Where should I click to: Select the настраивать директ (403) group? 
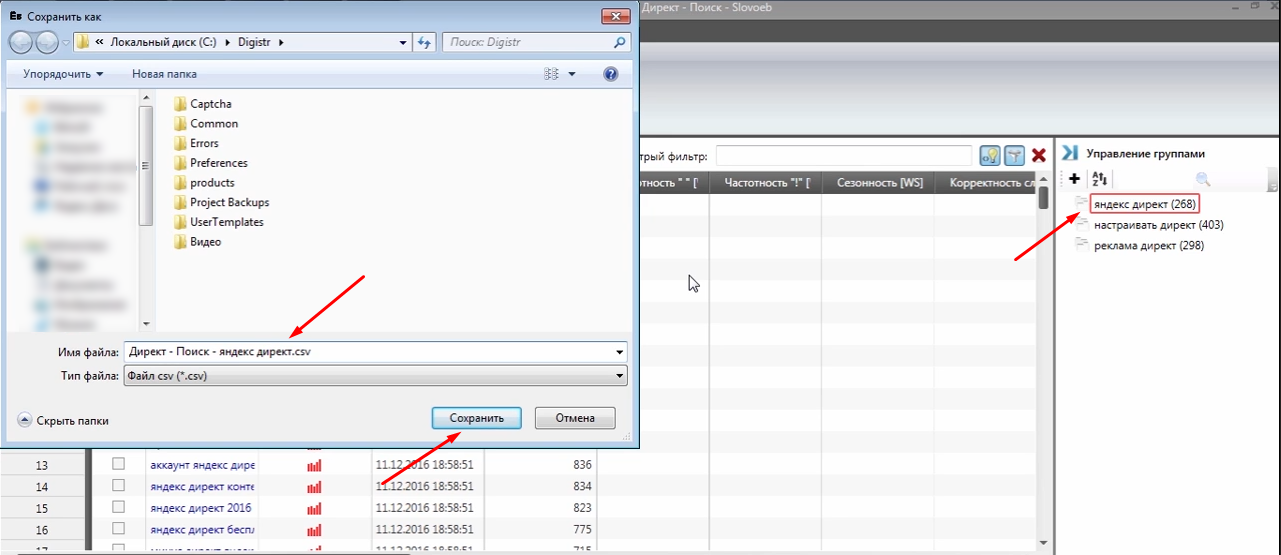pos(1158,225)
